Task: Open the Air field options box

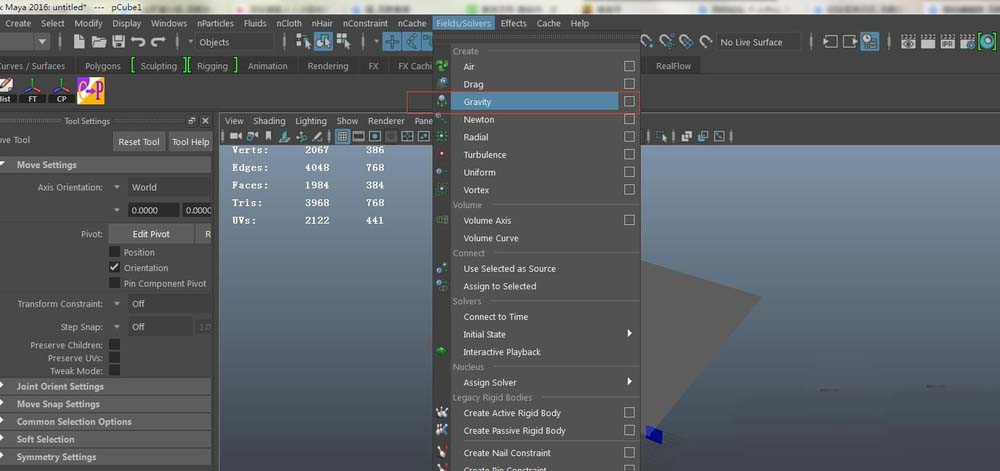Action: [629, 66]
